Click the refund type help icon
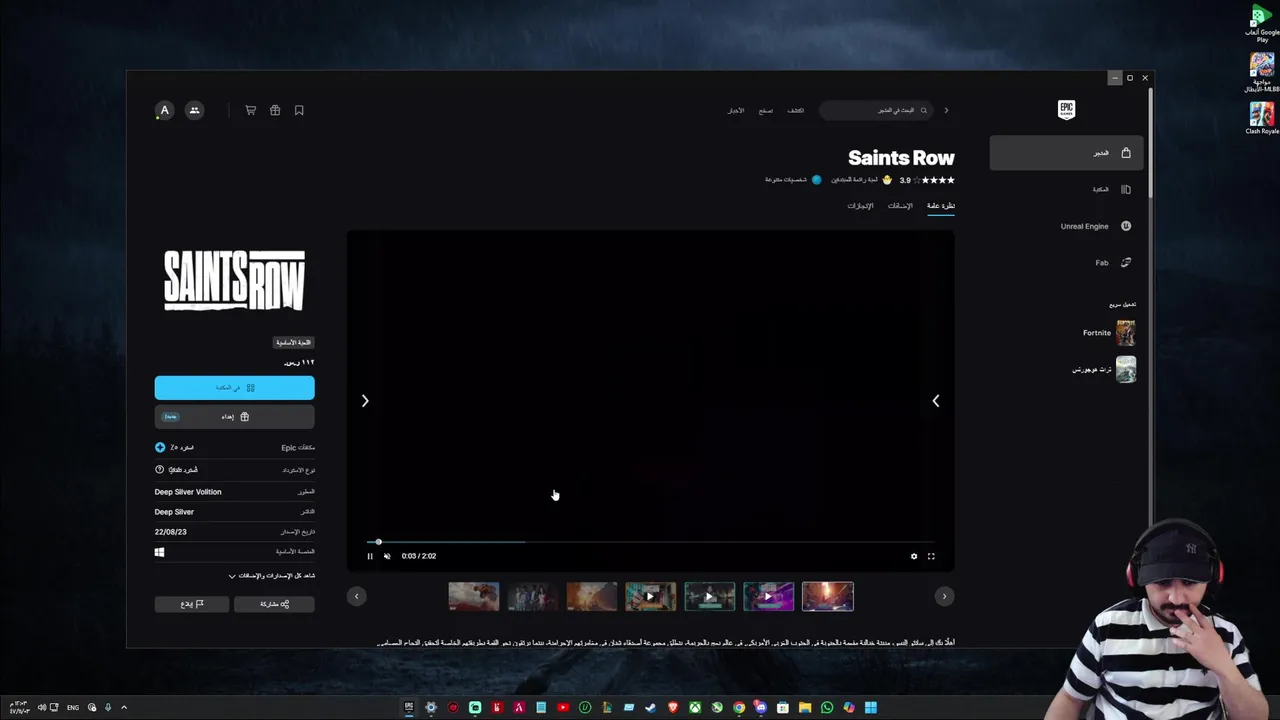 160,470
